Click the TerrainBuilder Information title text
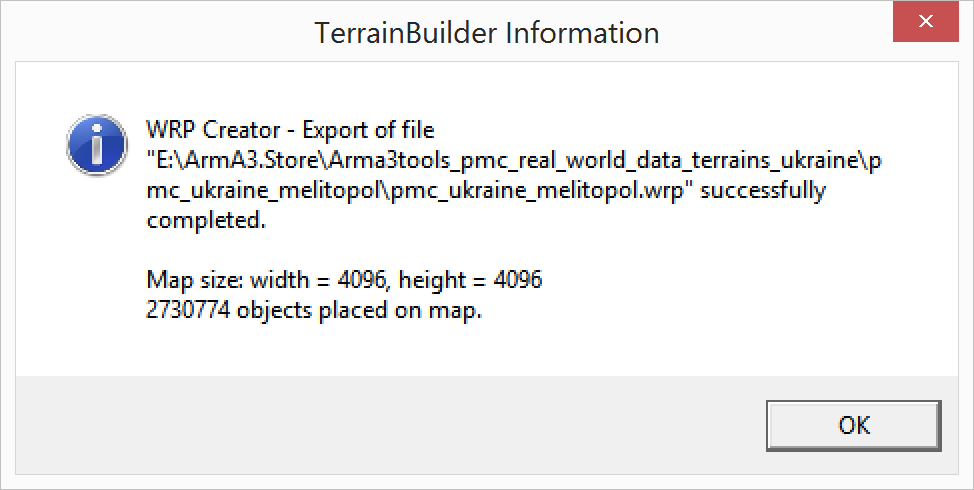Viewport: 974px width, 490px height. pyautogui.click(x=486, y=32)
